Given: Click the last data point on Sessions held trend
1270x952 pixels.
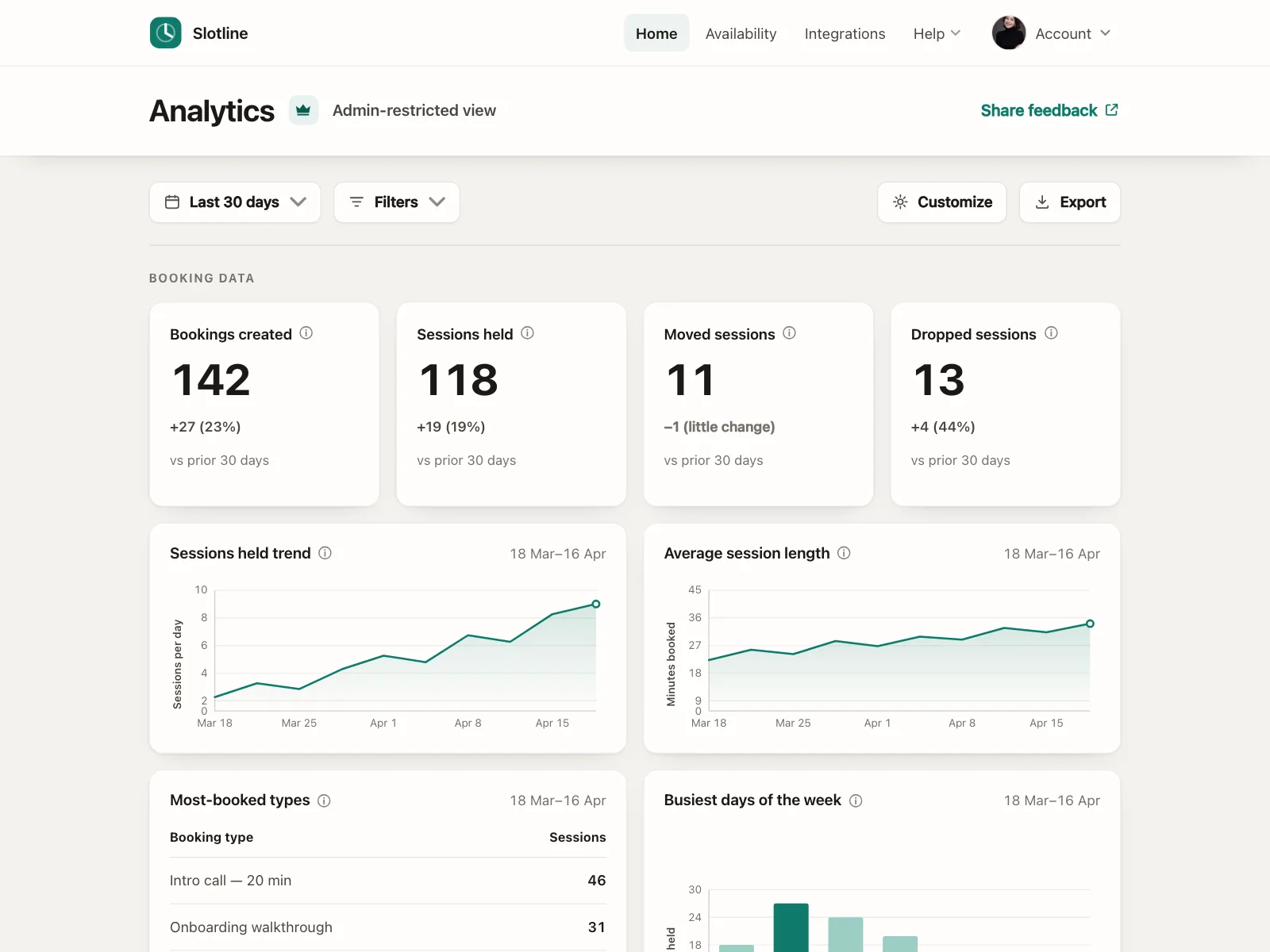Looking at the screenshot, I should coord(596,604).
